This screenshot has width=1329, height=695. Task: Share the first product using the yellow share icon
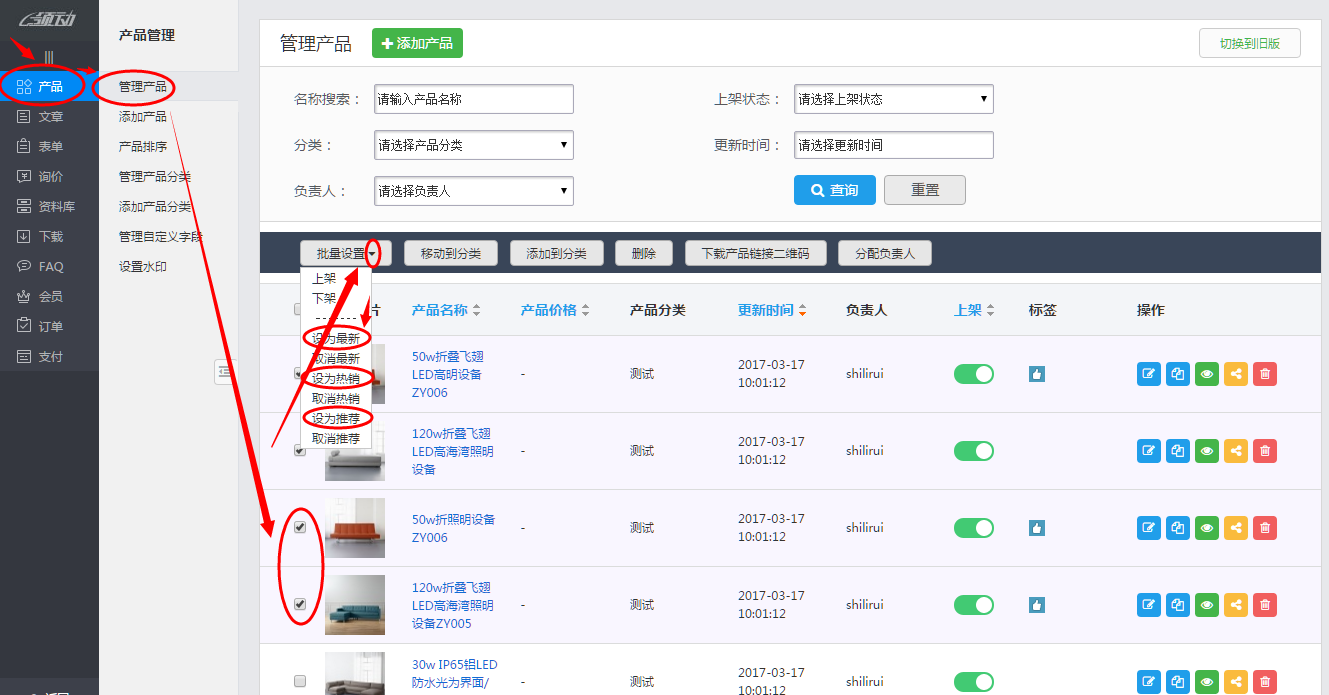(x=1235, y=374)
